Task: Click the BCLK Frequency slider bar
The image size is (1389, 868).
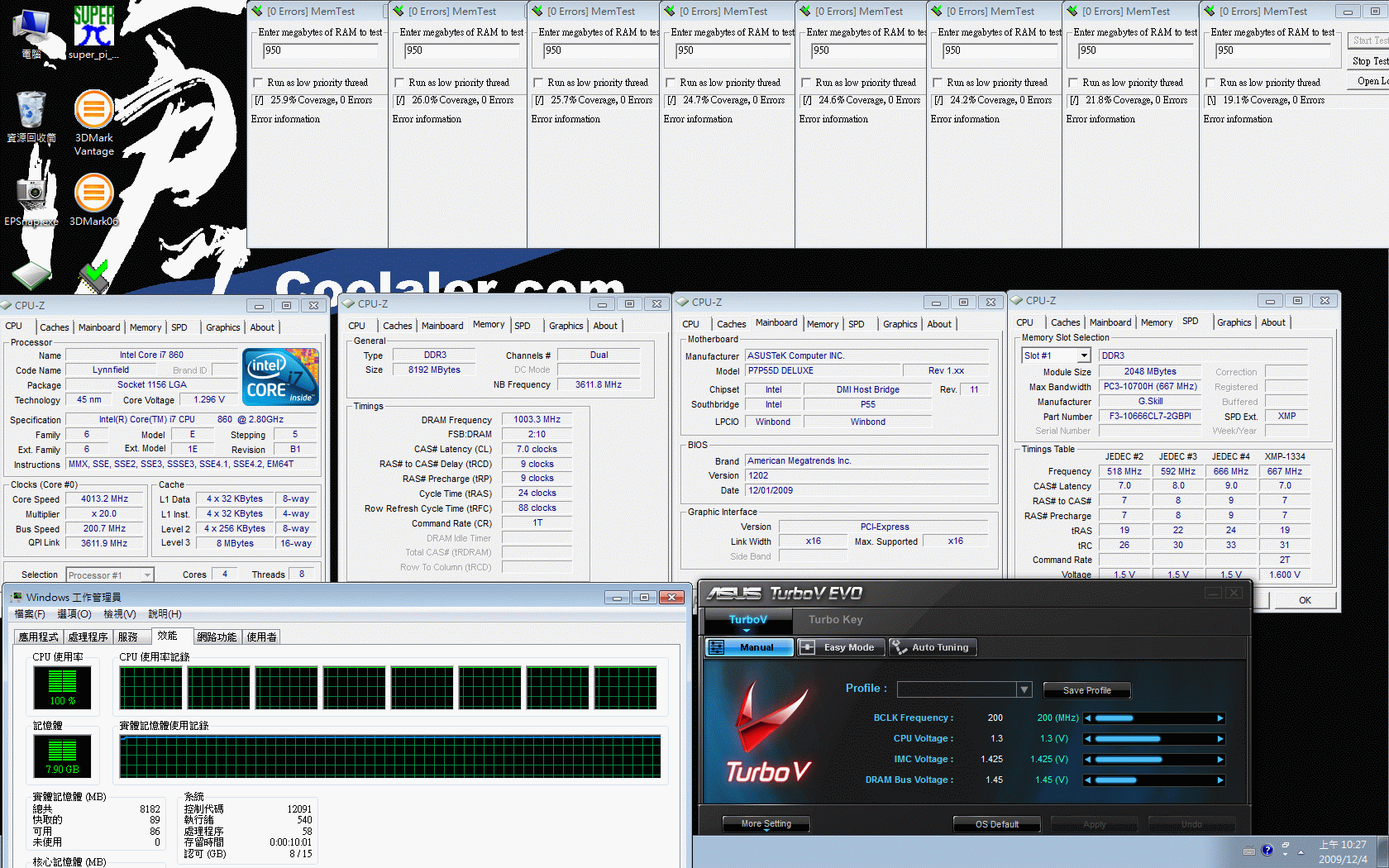Action: pyautogui.click(x=1154, y=718)
